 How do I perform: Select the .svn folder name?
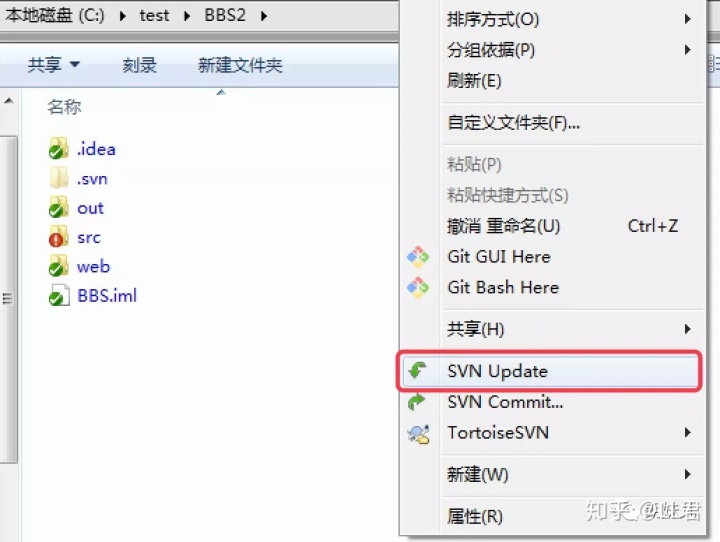pos(92,179)
